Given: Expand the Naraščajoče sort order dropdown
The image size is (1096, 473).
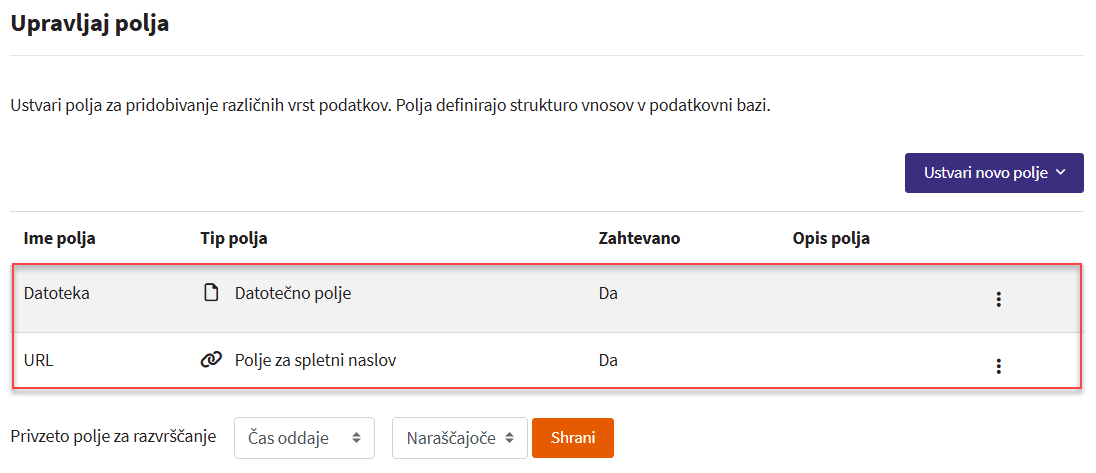Looking at the screenshot, I should [459, 438].
